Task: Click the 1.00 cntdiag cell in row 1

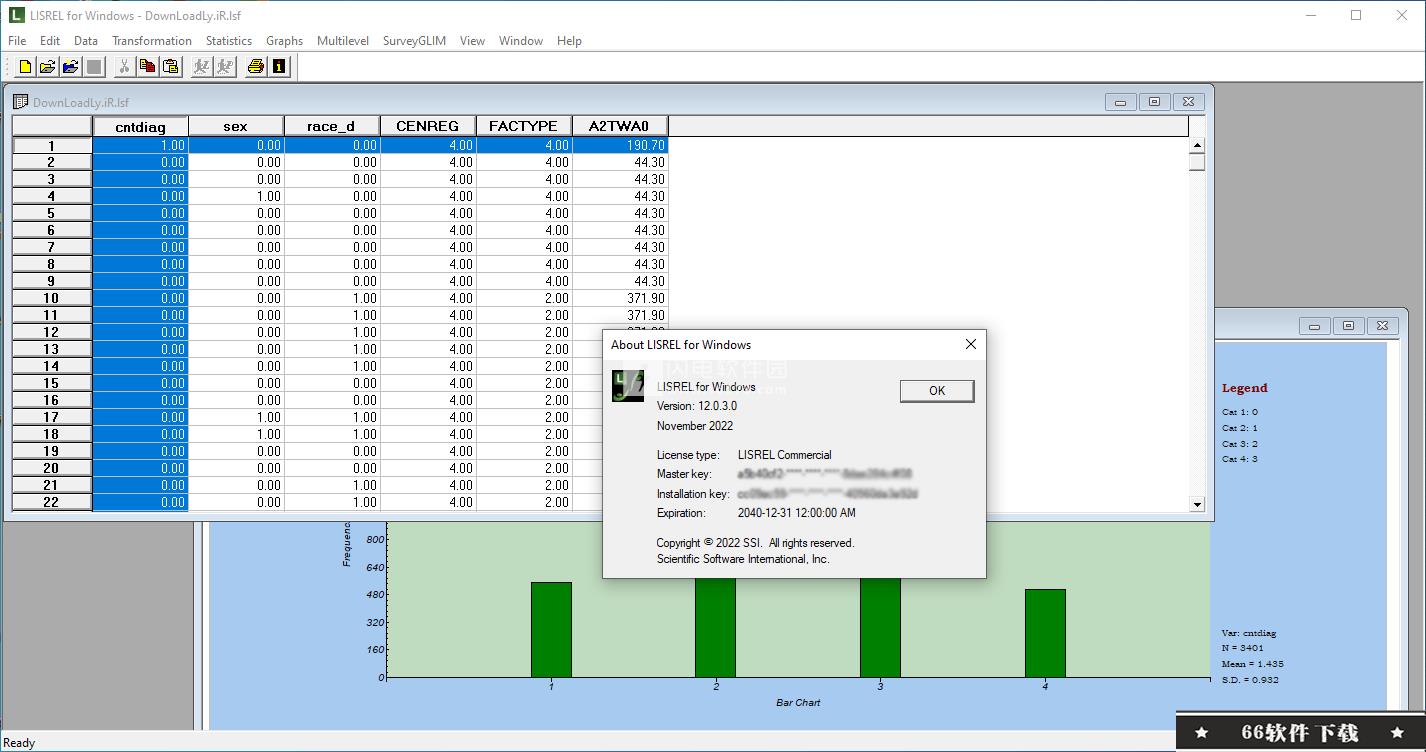Action: (x=141, y=145)
